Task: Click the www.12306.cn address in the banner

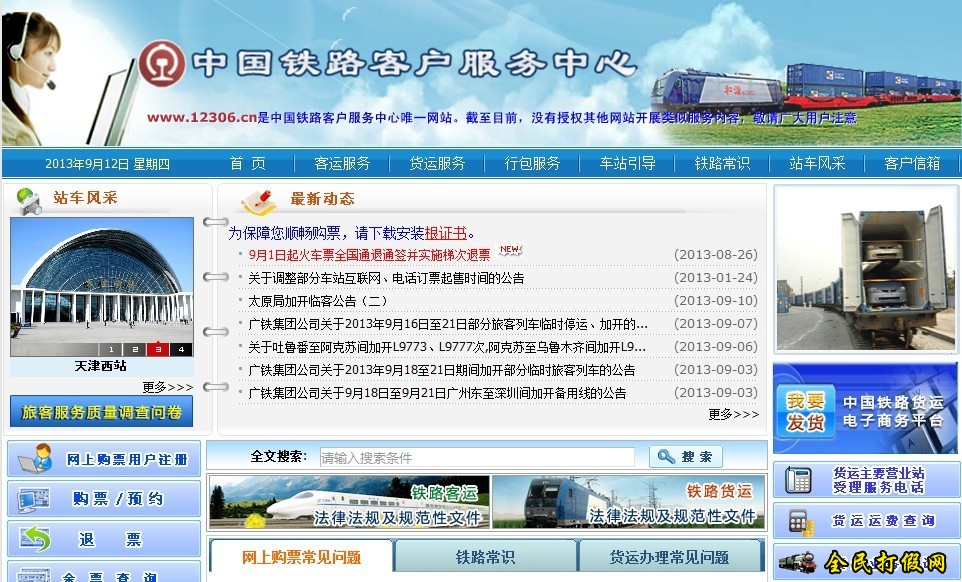Action: [x=202, y=117]
